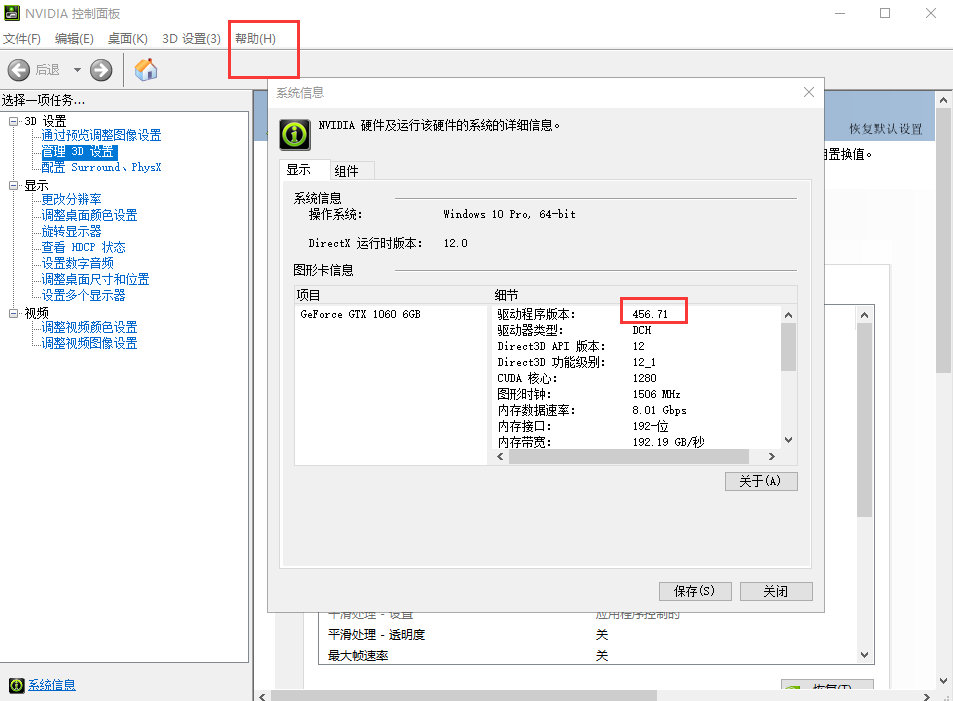The height and width of the screenshot is (701, 953).
Task: Maximize the NVIDIA control panel window
Action: [x=885, y=13]
